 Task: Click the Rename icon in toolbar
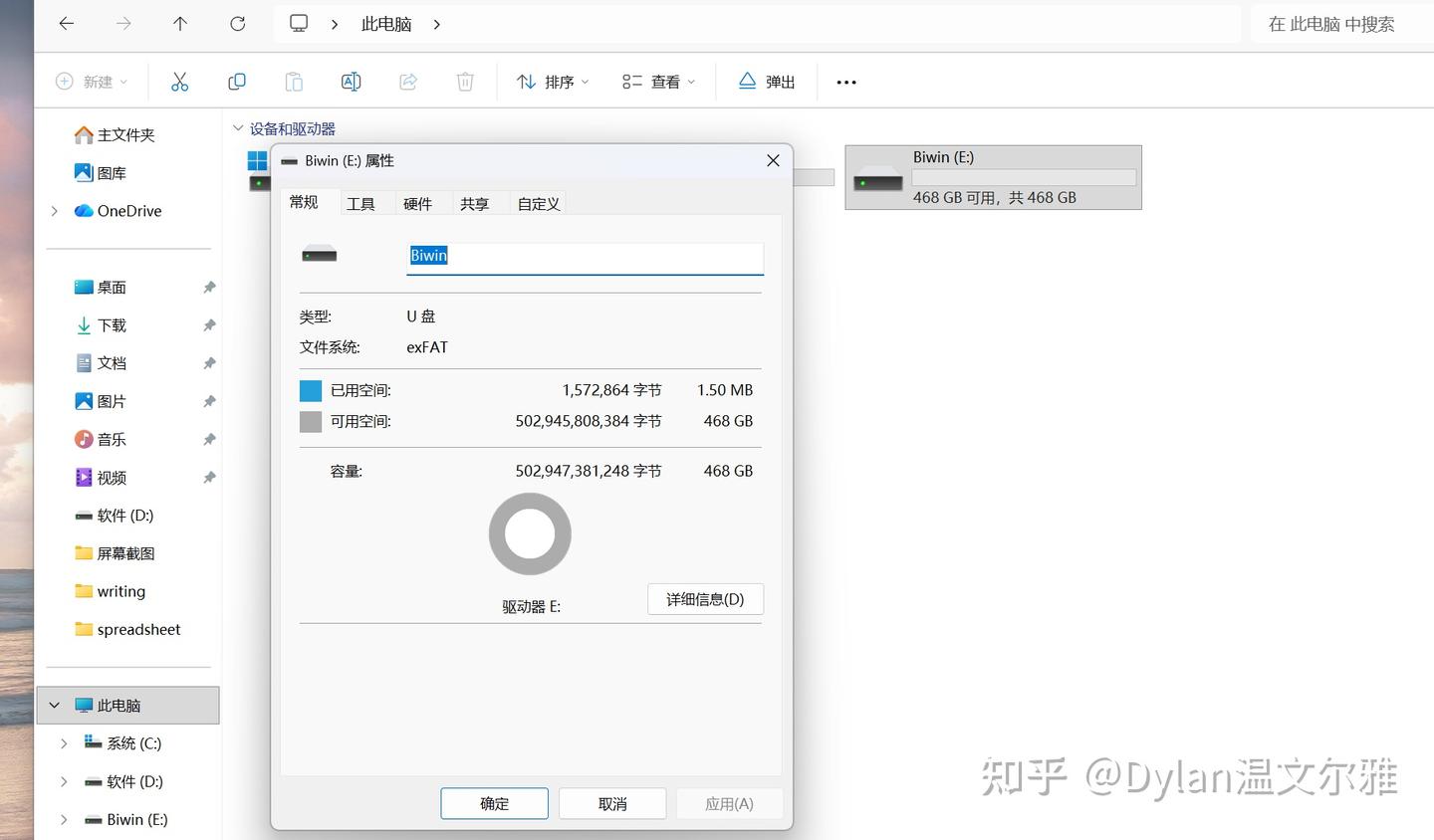point(351,82)
